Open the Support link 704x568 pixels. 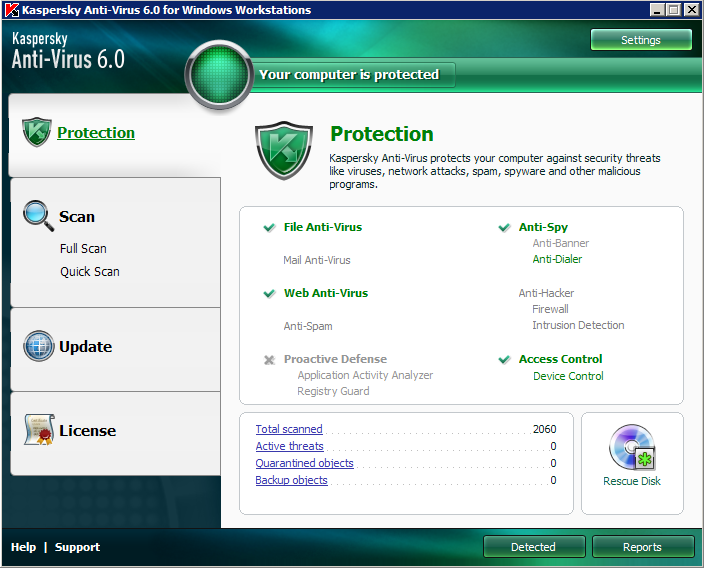coord(77,547)
